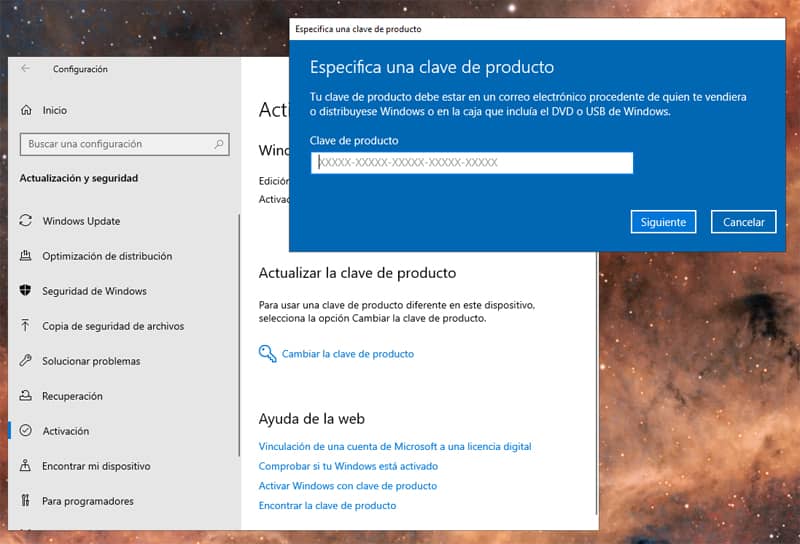Click Siguiente in the product key dialog
800x544 pixels.
[663, 222]
